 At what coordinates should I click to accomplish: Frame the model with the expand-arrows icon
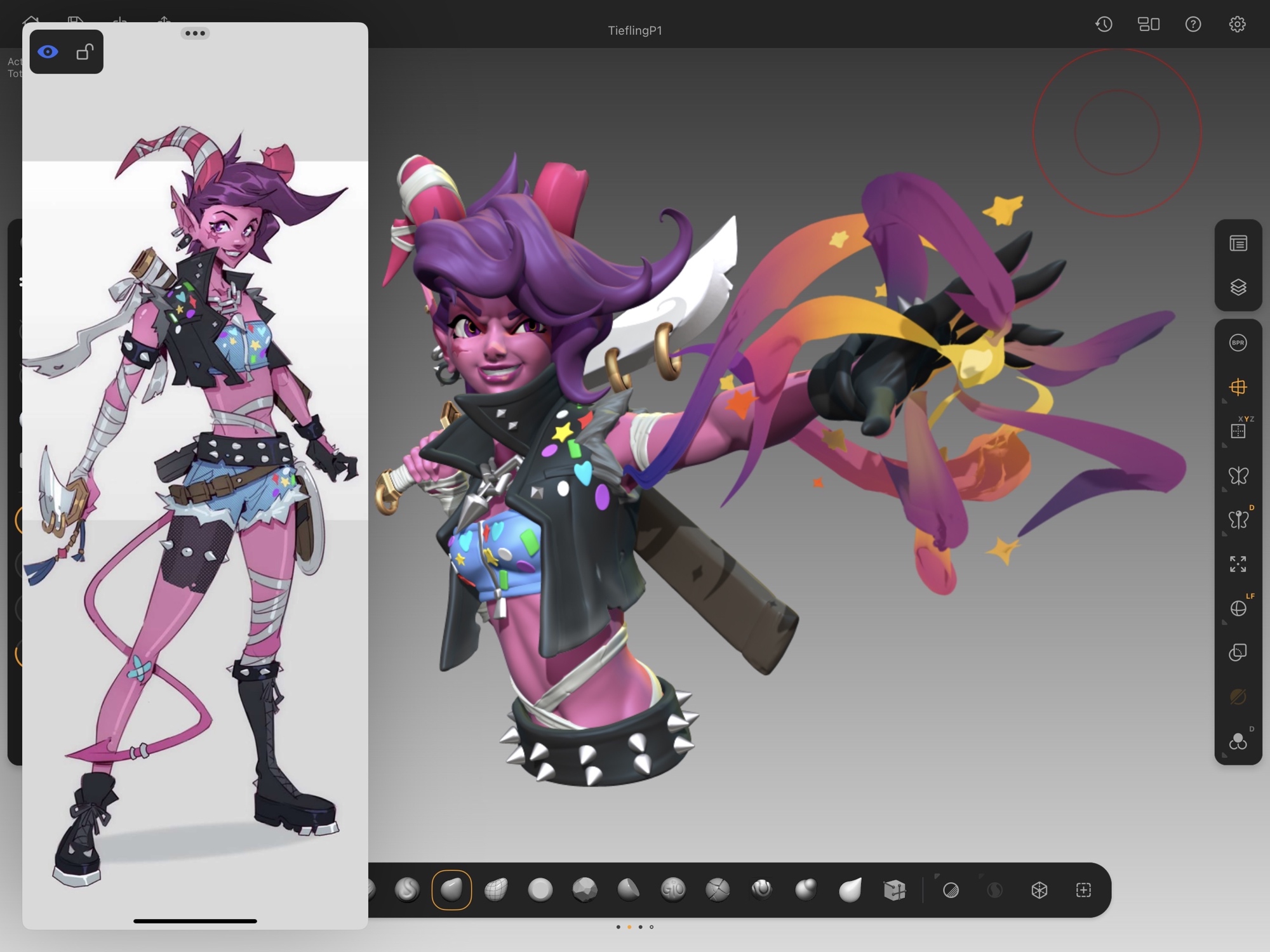[1238, 564]
